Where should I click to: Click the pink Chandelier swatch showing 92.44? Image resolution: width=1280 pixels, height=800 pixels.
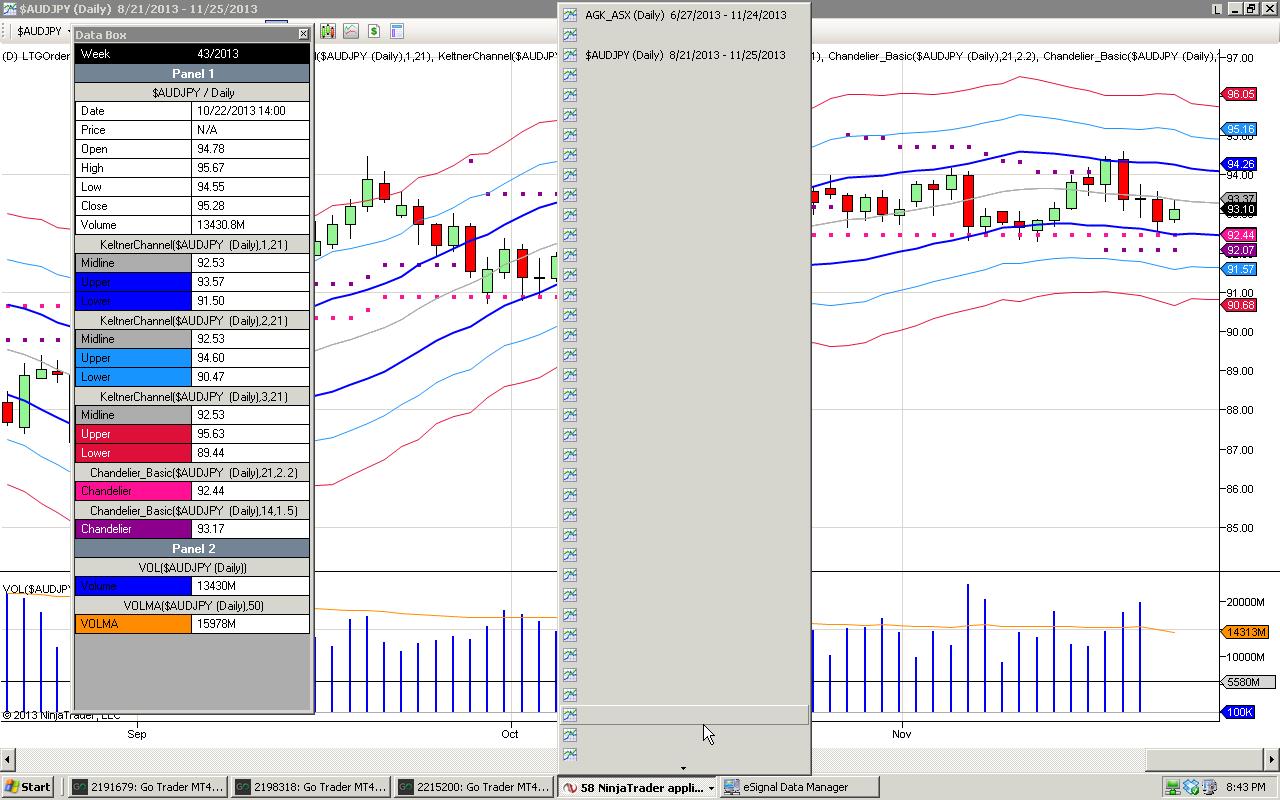click(133, 491)
